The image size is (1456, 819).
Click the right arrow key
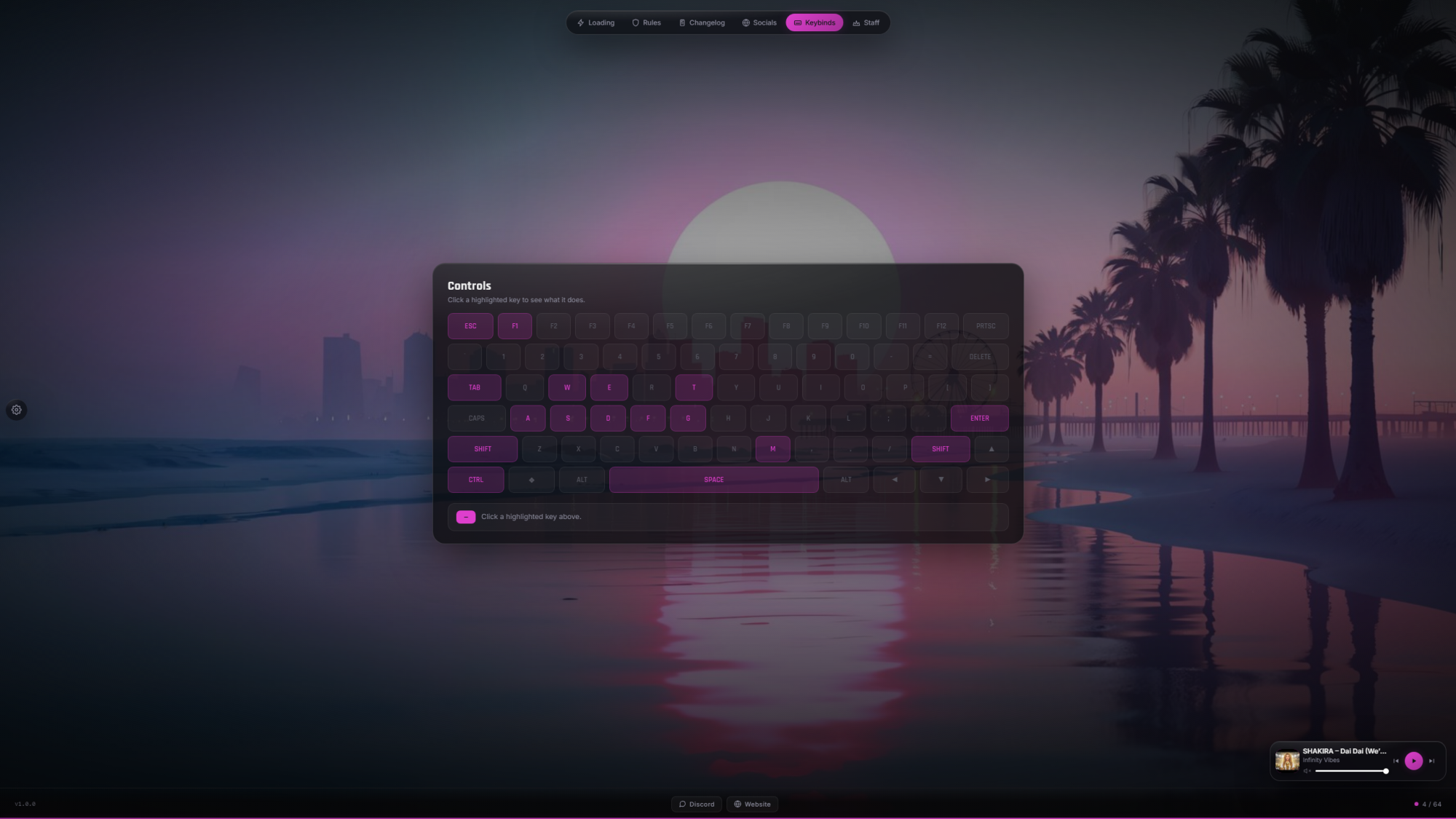[x=988, y=480]
